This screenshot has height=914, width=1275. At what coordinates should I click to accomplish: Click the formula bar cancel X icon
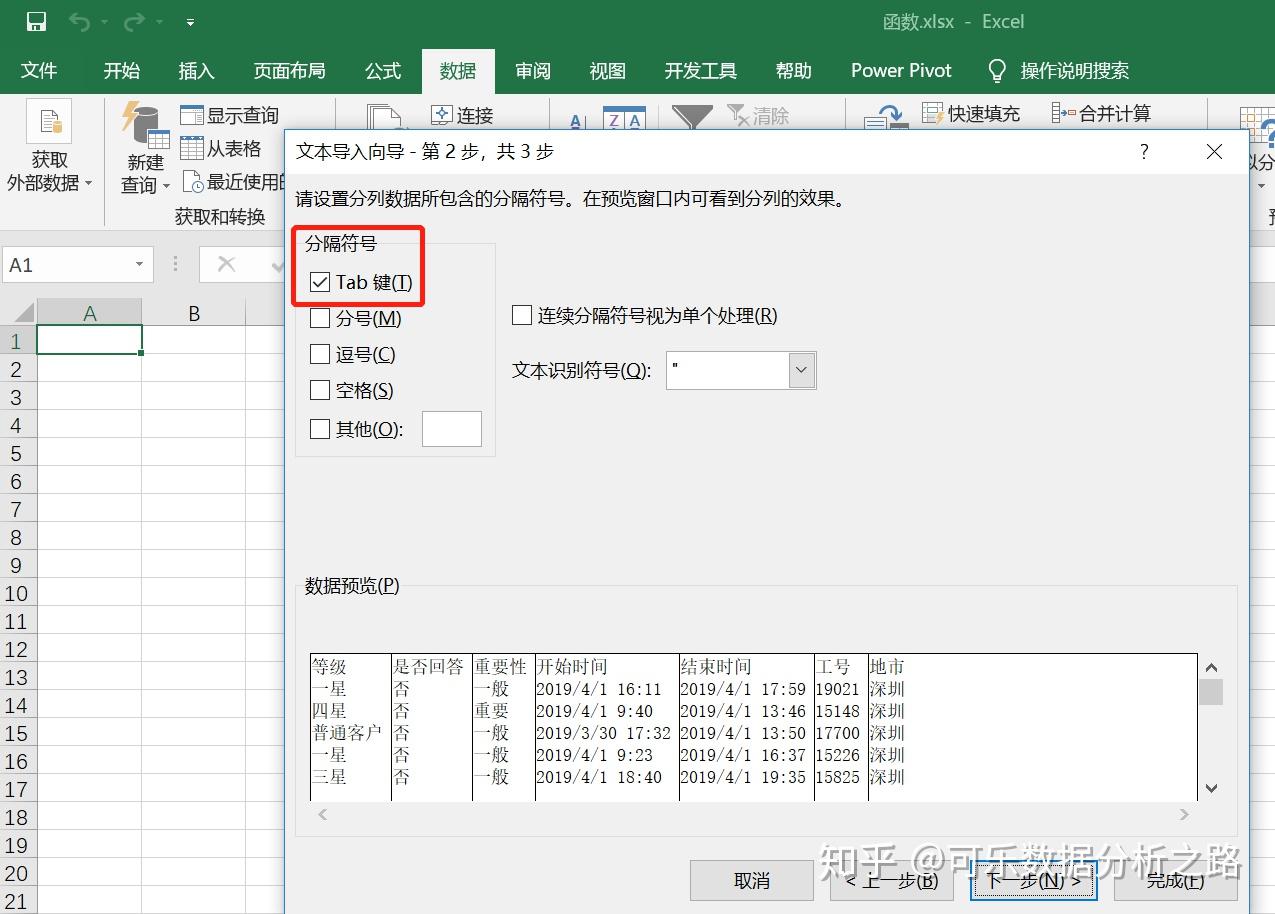point(227,264)
